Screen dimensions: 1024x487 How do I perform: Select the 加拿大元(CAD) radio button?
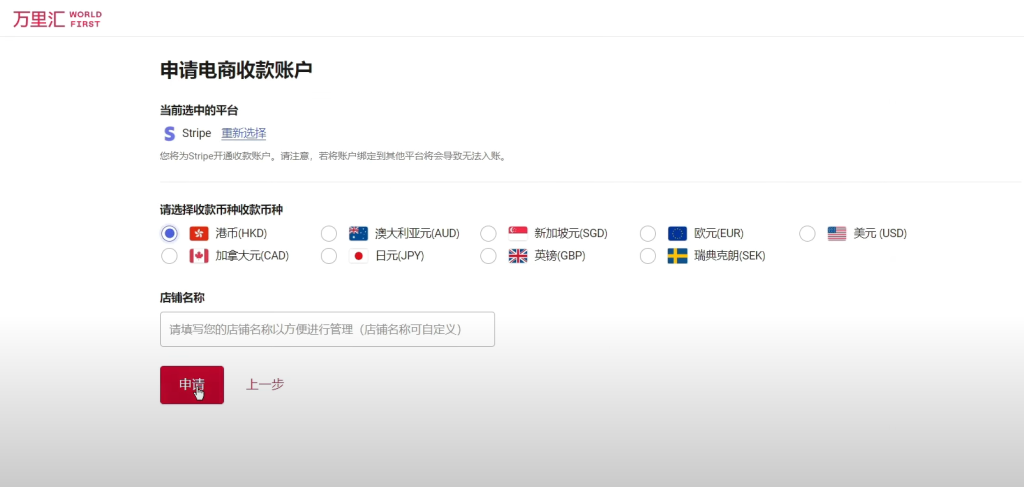coord(169,256)
